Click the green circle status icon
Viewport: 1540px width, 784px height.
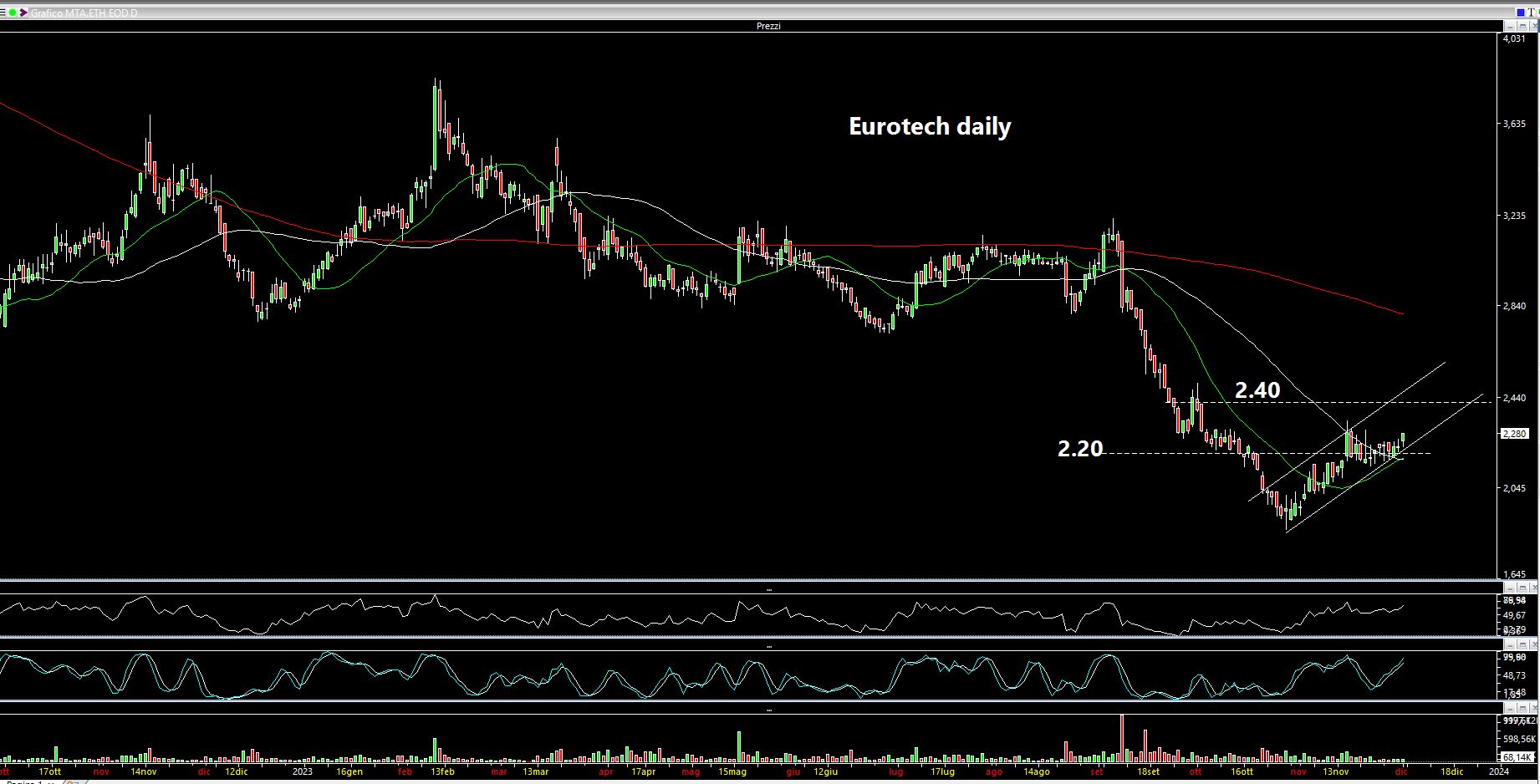(13, 13)
